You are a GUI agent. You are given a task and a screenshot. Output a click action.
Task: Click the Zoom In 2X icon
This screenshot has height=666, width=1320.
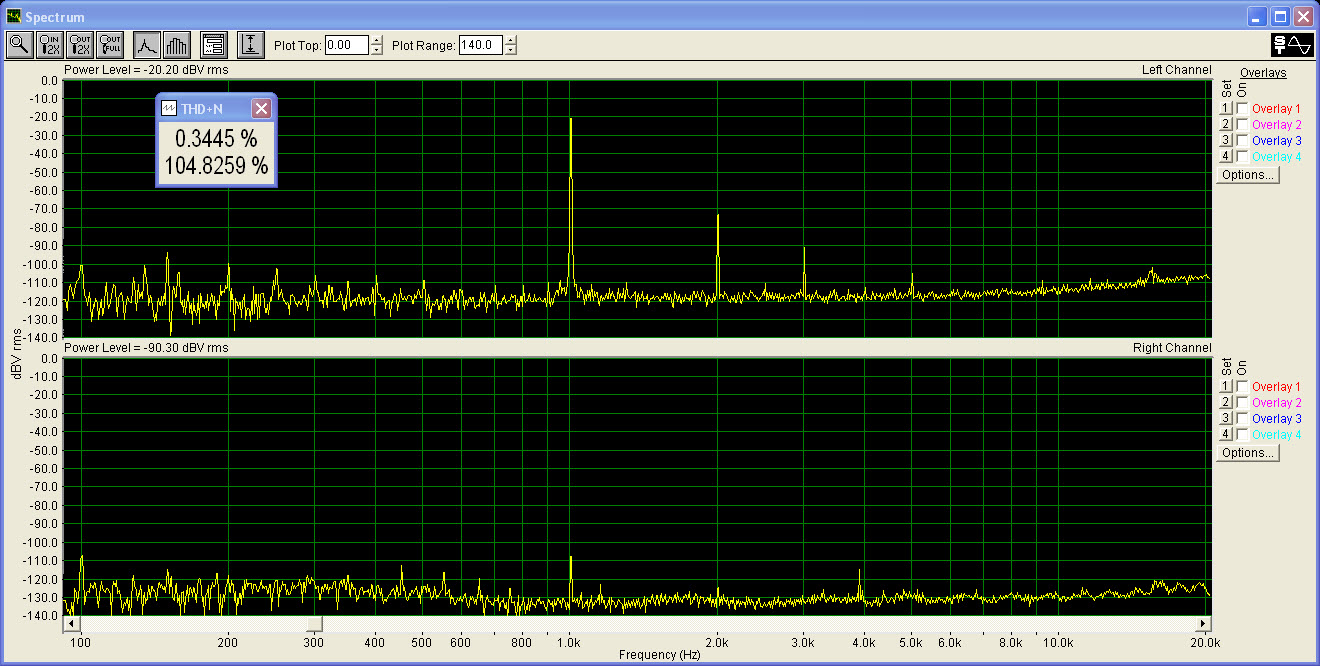coord(50,45)
